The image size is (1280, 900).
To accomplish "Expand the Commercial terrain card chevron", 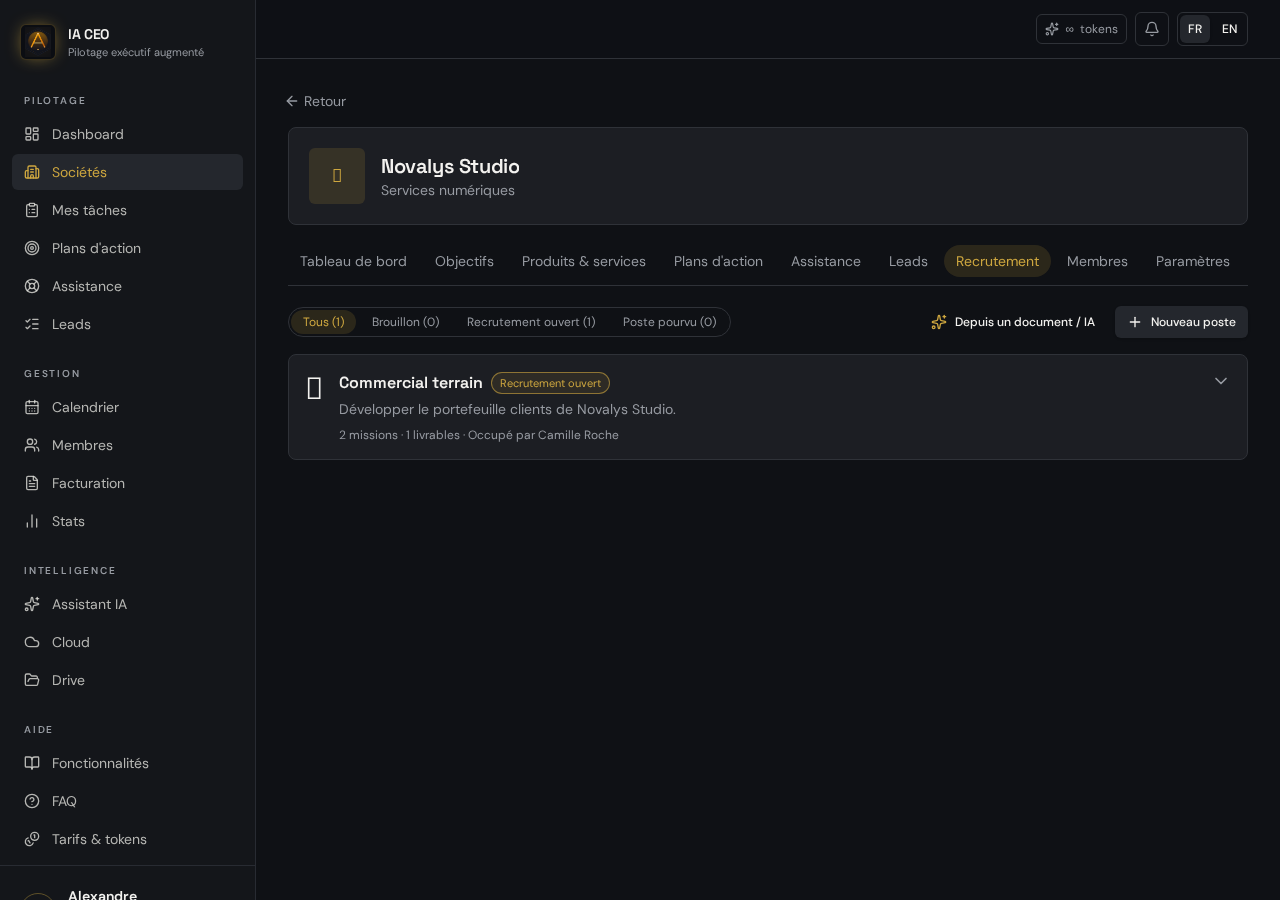I will click(1221, 381).
